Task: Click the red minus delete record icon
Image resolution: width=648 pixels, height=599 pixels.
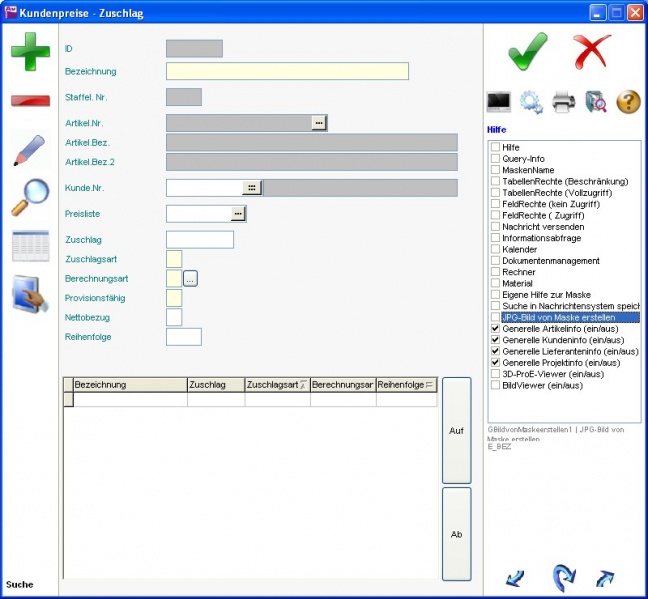Action: coord(30,101)
